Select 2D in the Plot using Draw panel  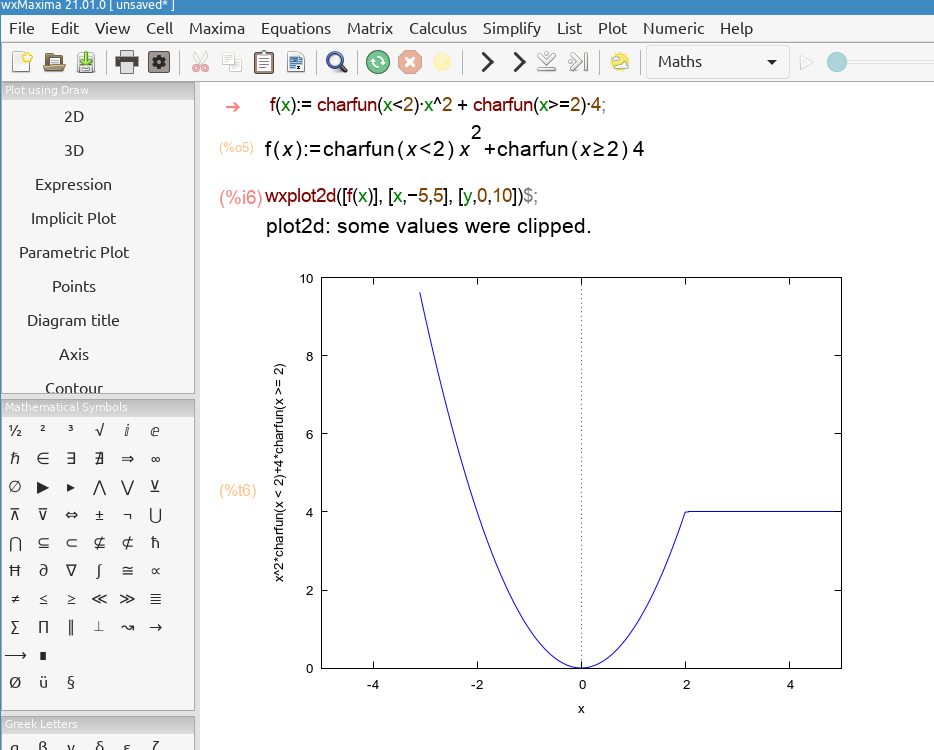pos(73,116)
